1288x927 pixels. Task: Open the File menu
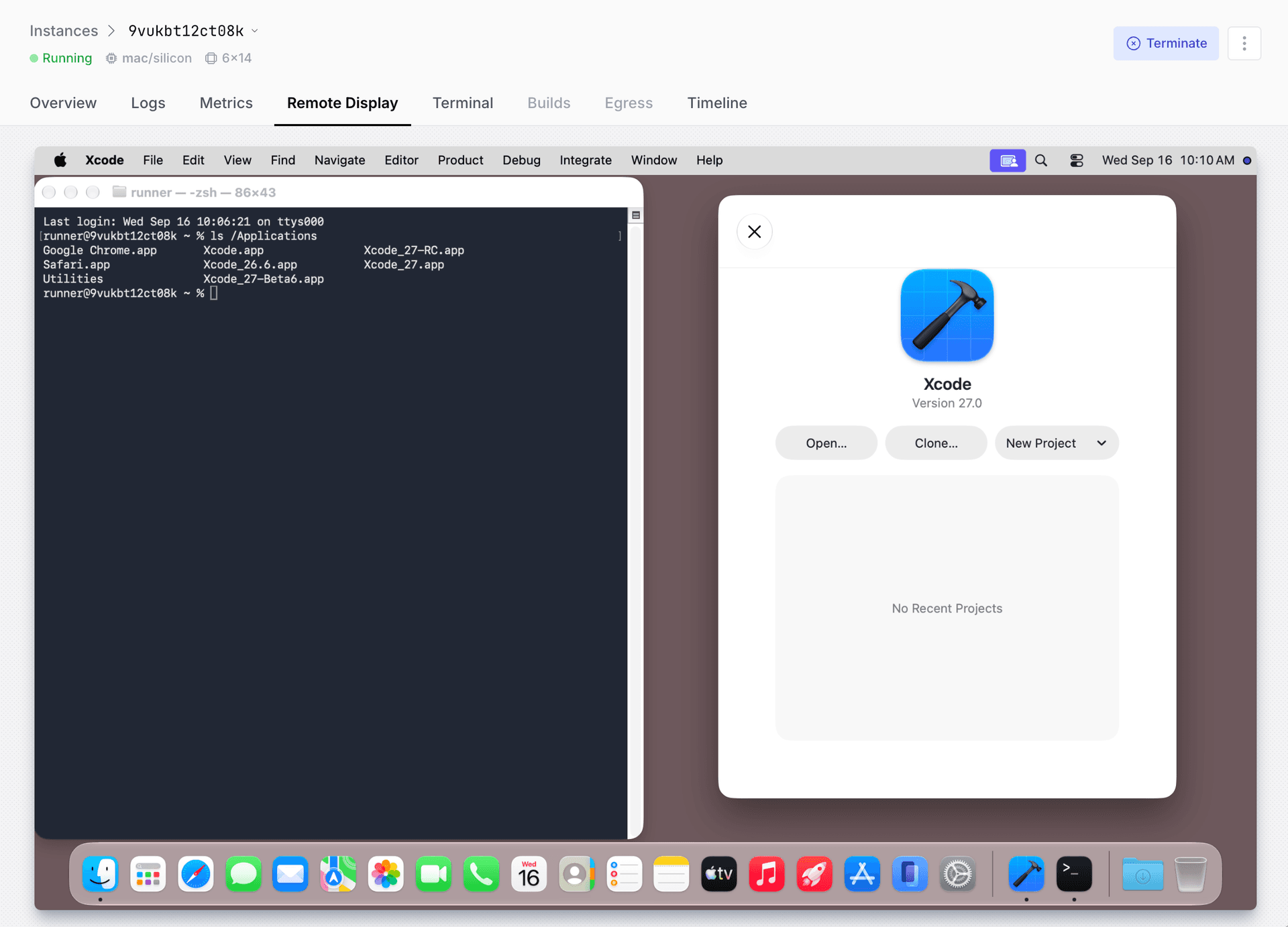click(153, 160)
